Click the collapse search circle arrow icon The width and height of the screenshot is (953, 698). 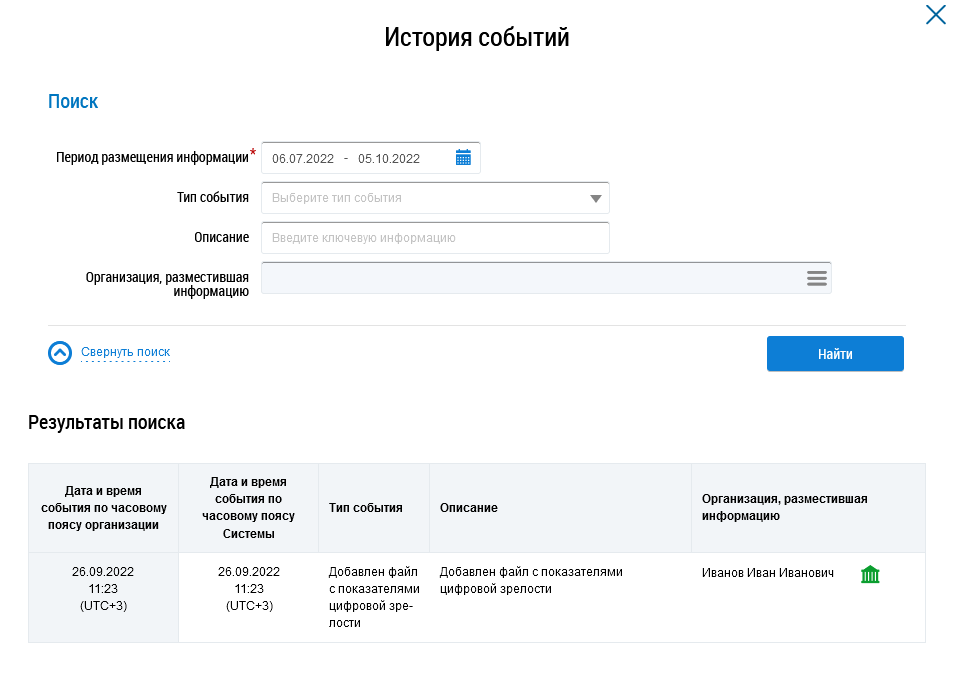tap(60, 353)
